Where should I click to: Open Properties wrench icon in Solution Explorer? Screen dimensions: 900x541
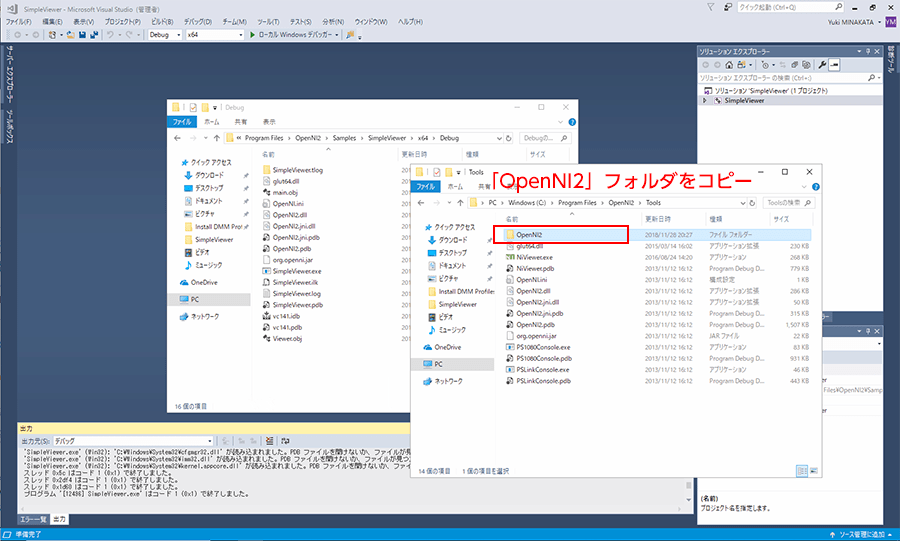tap(822, 65)
